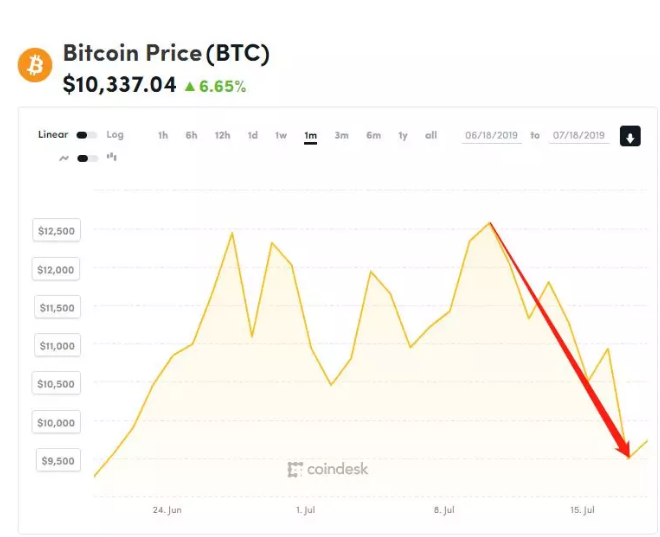Switch to the 3m time range
This screenshot has width=660, height=537.
tap(342, 135)
